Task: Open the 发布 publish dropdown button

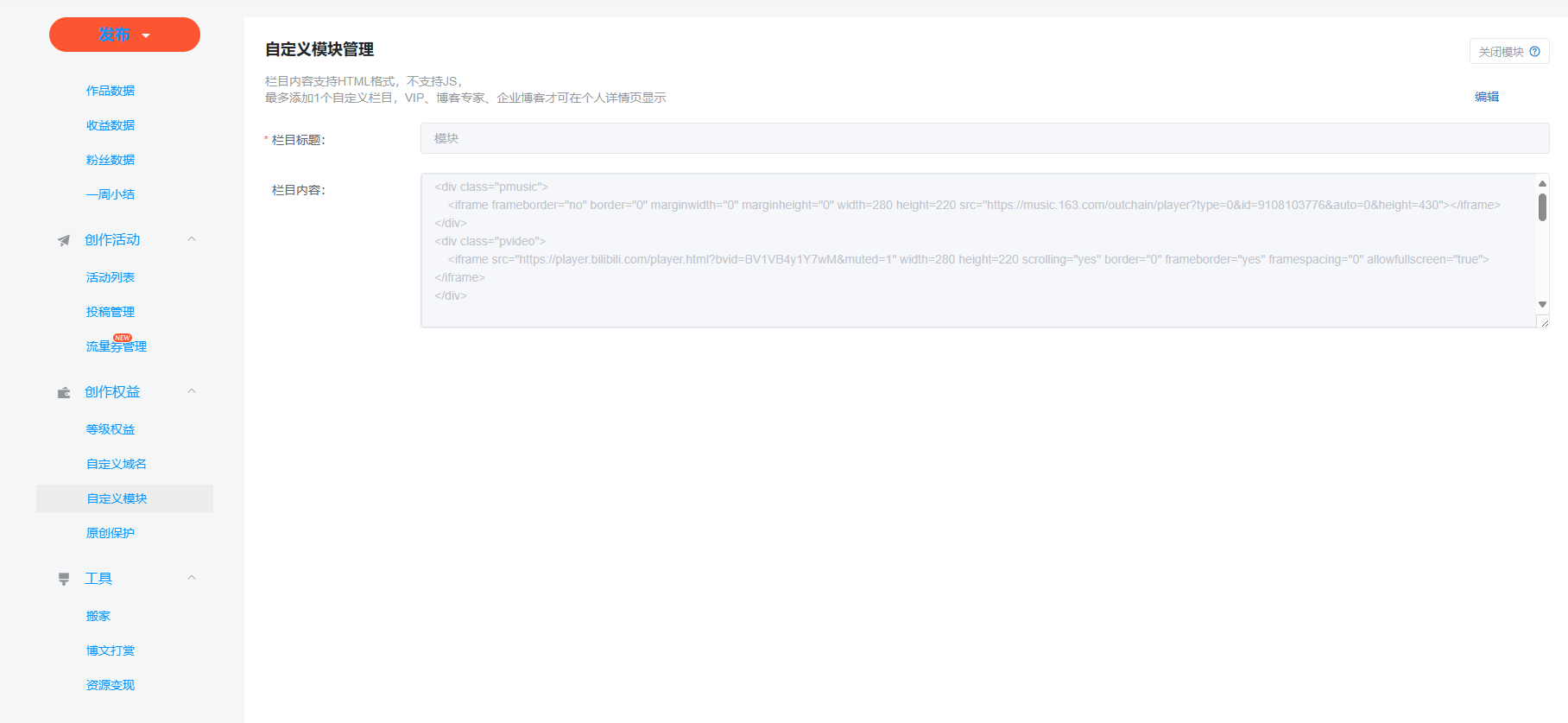Action: [124, 35]
